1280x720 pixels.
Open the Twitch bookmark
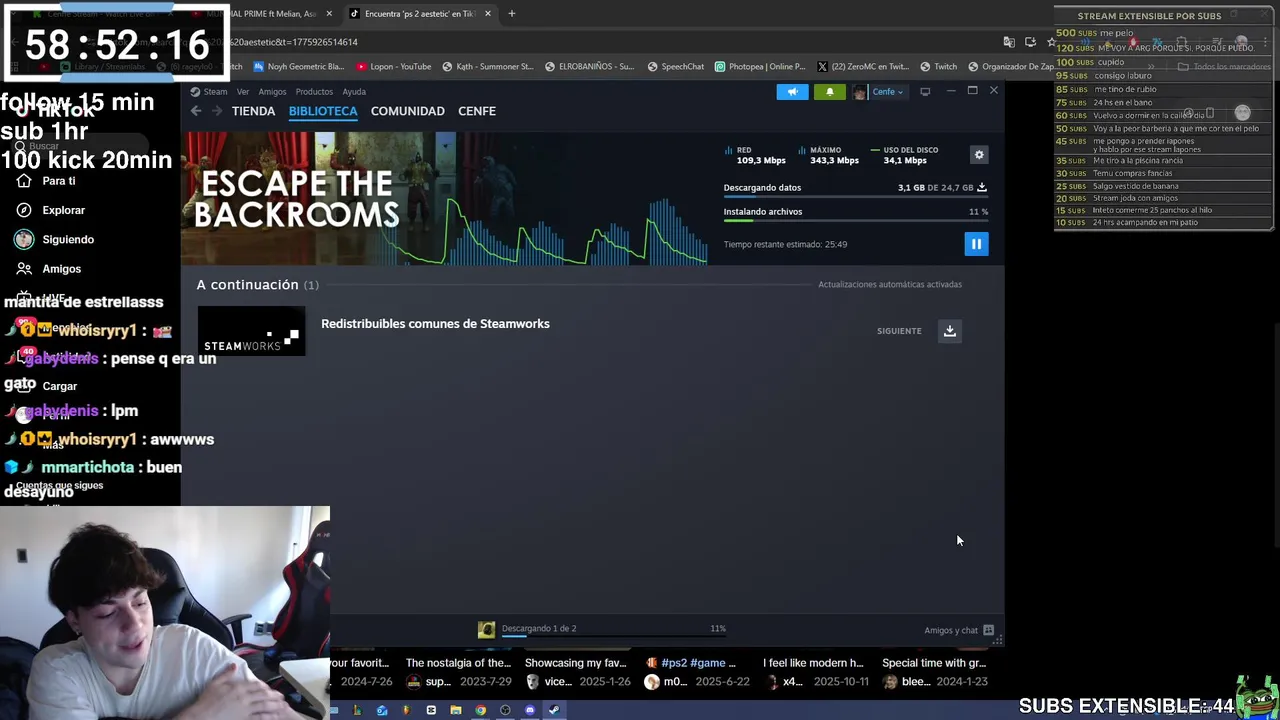pyautogui.click(x=938, y=67)
